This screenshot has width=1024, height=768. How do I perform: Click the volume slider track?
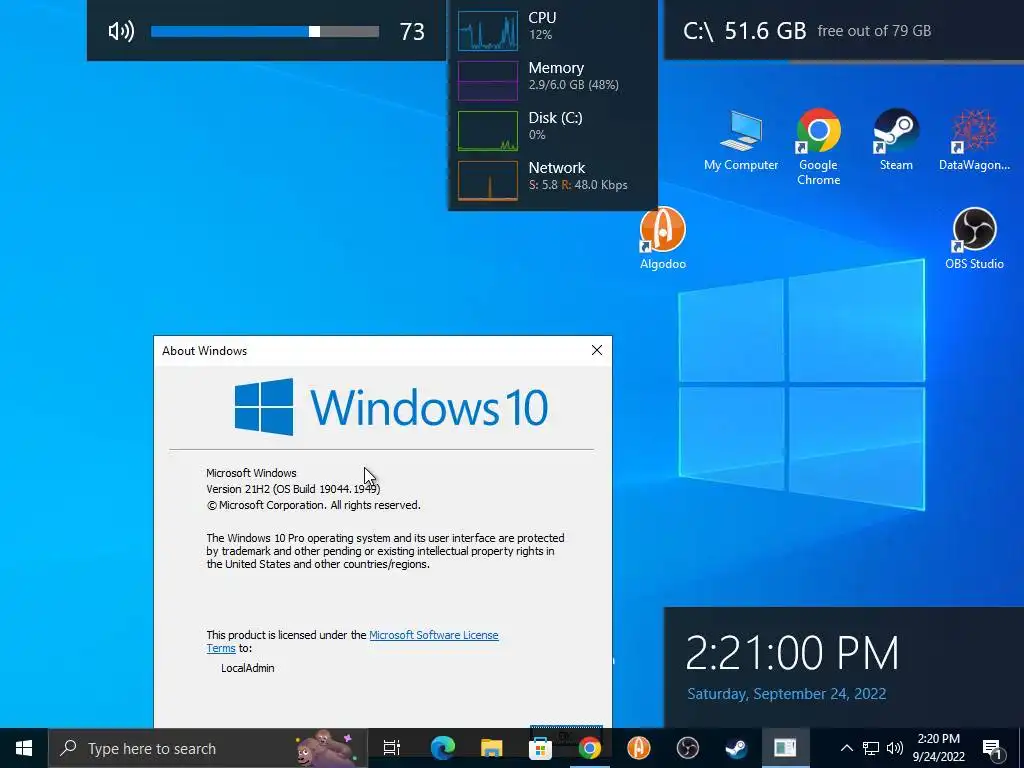264,31
